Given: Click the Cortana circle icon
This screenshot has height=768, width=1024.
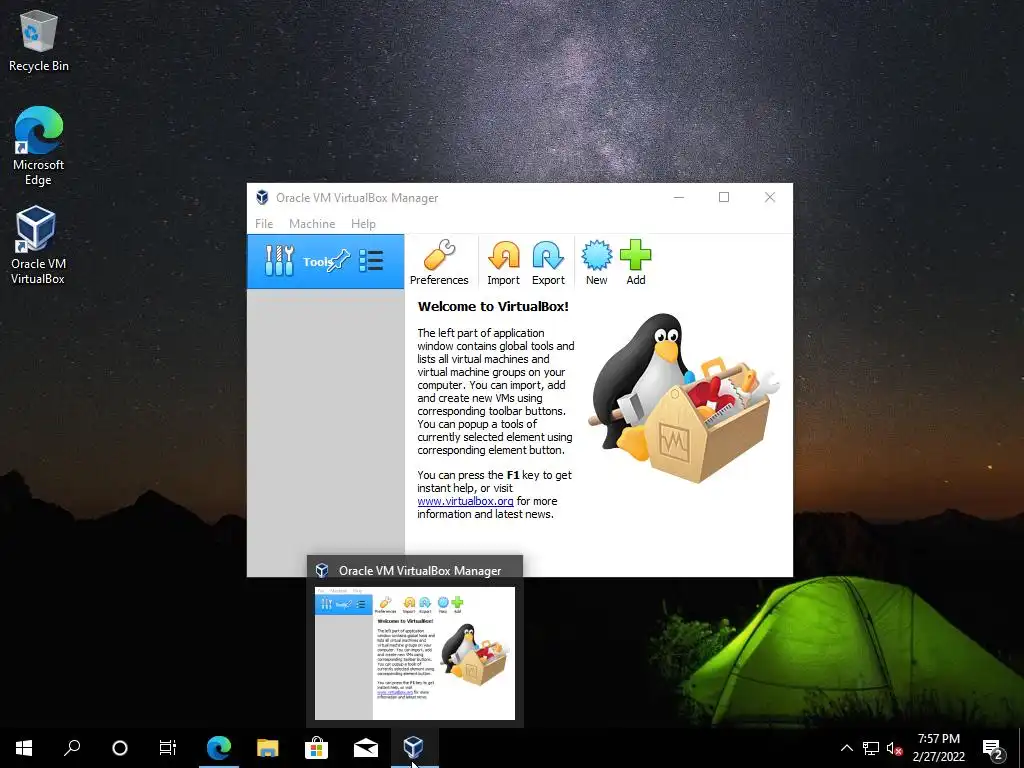Looking at the screenshot, I should [x=120, y=747].
